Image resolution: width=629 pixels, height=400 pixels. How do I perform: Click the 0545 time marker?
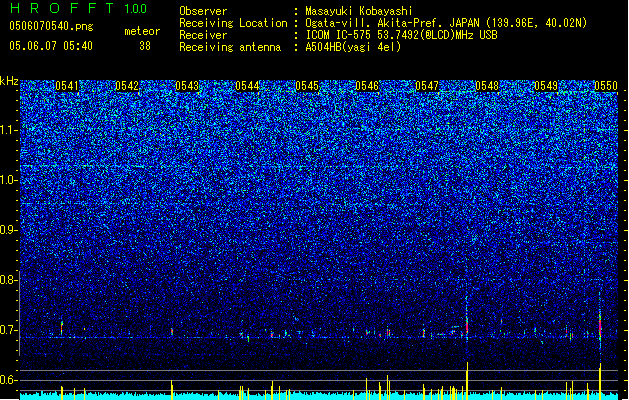[x=307, y=86]
